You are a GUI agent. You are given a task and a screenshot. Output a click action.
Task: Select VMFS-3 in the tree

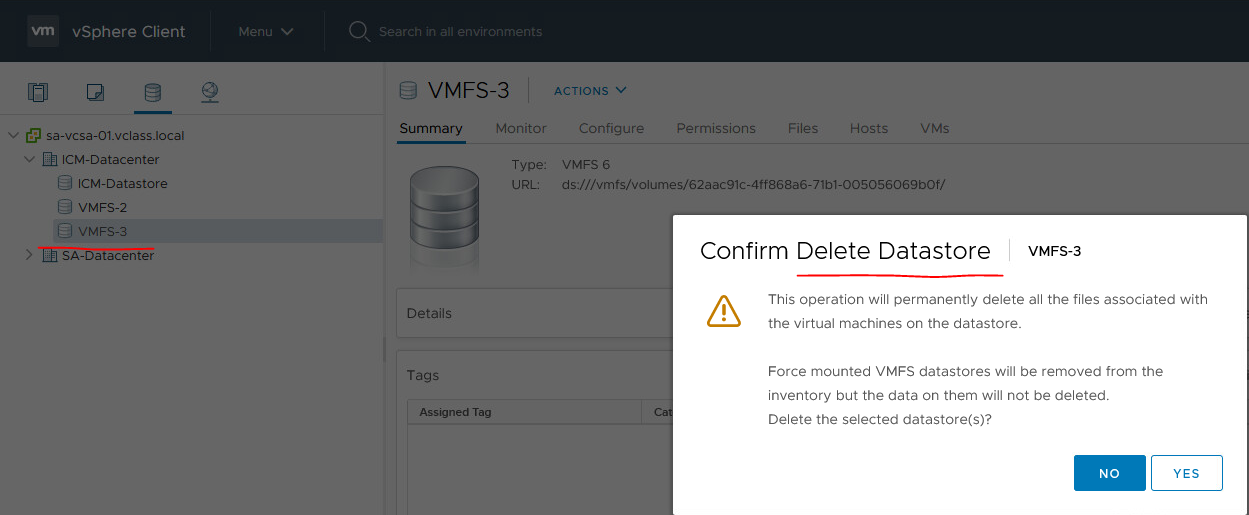[102, 231]
